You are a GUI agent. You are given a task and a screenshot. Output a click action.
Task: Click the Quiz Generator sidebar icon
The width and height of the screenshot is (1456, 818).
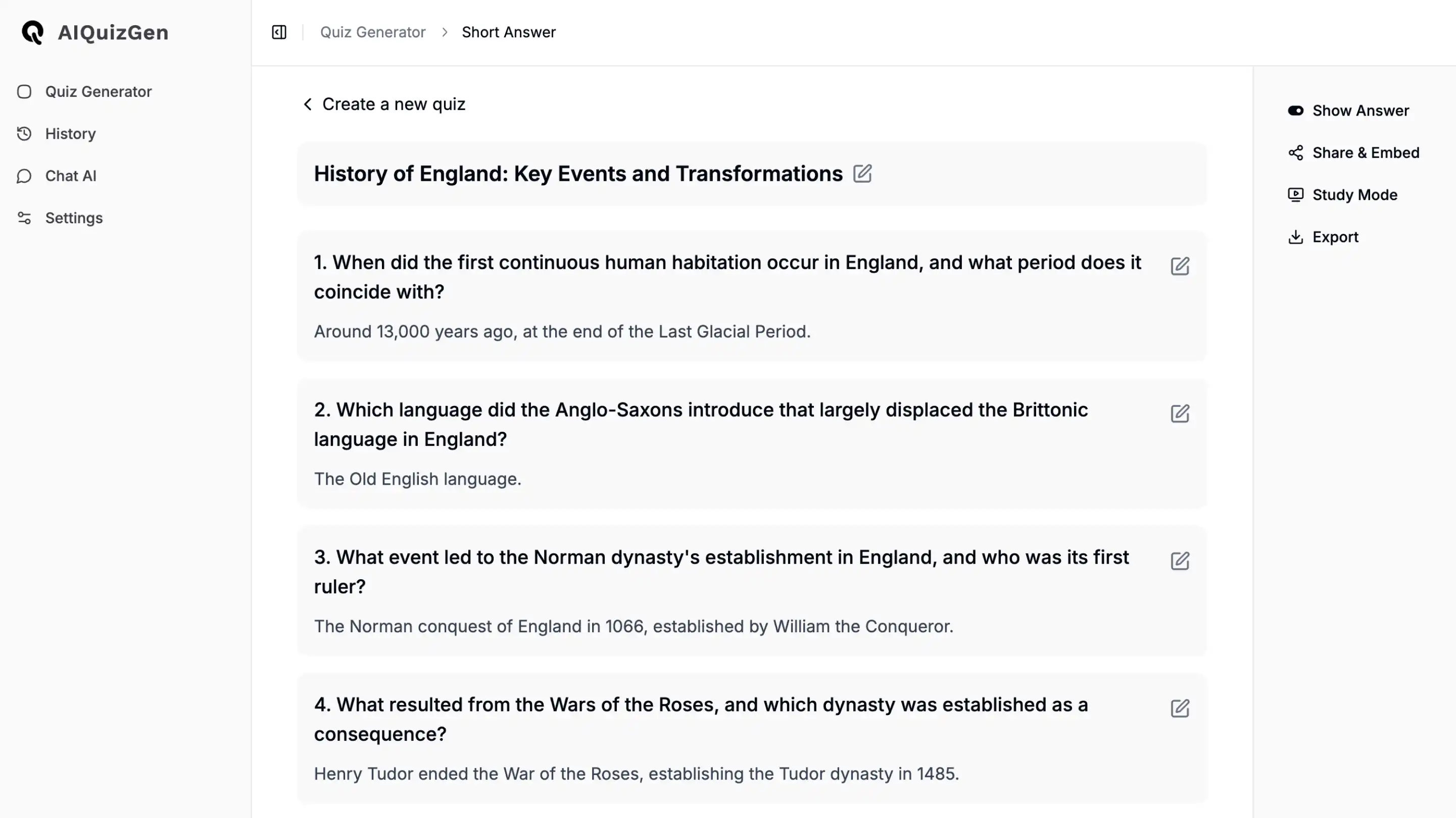pyautogui.click(x=24, y=91)
